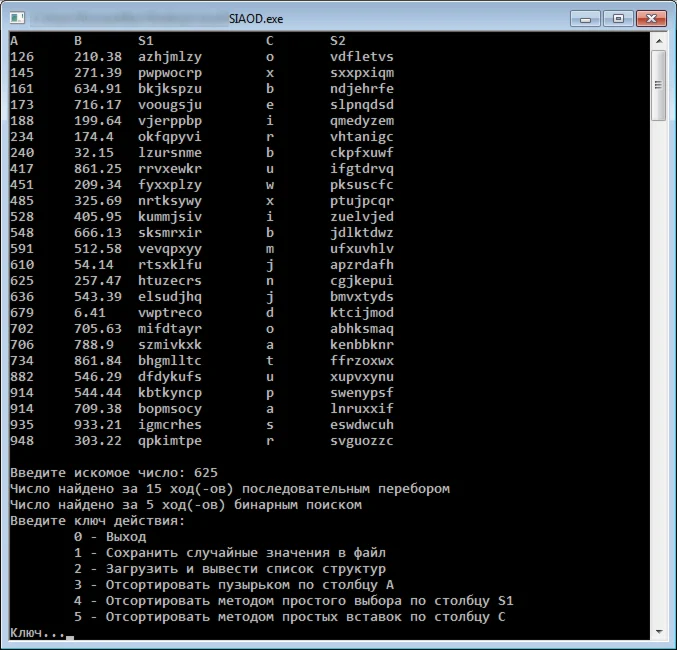The height and width of the screenshot is (650, 677).
Task: Click the value 634.91
Action: [x=98, y=89]
